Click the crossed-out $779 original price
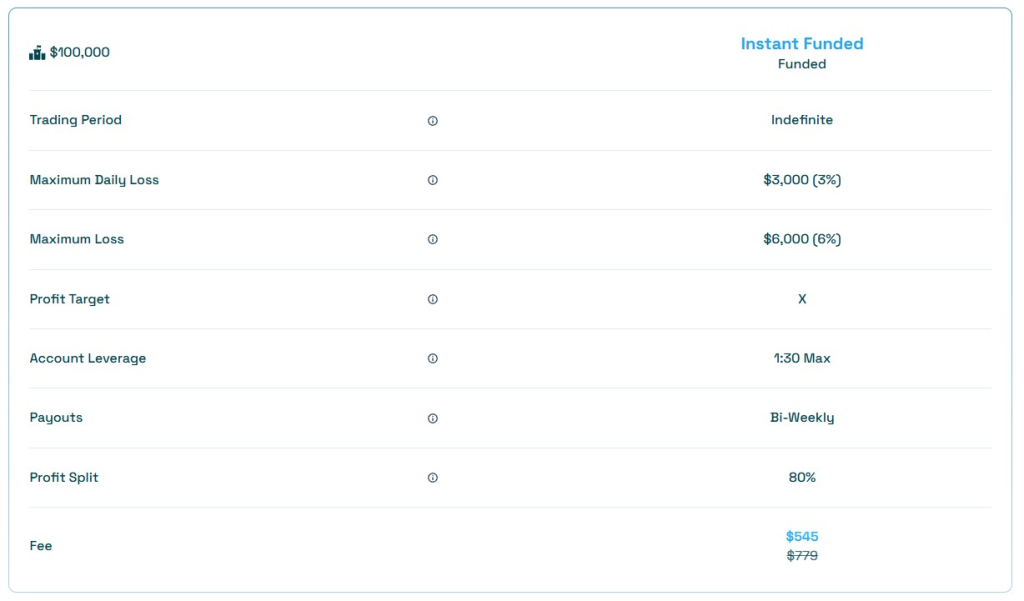1024x601 pixels. (x=802, y=555)
